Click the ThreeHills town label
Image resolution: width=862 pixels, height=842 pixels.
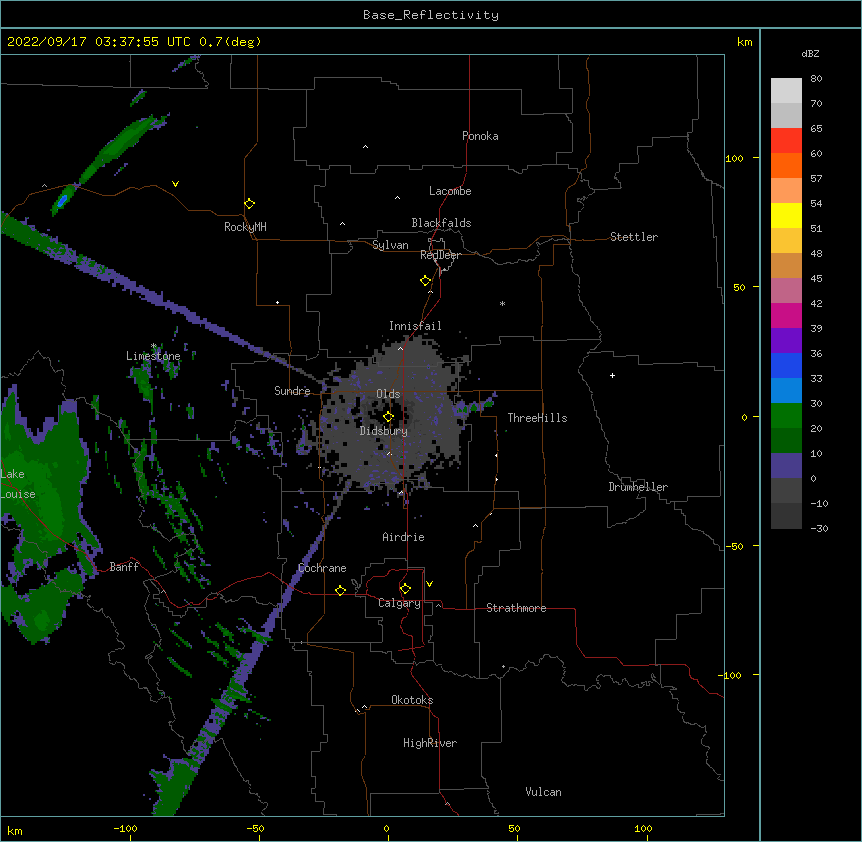point(537,418)
